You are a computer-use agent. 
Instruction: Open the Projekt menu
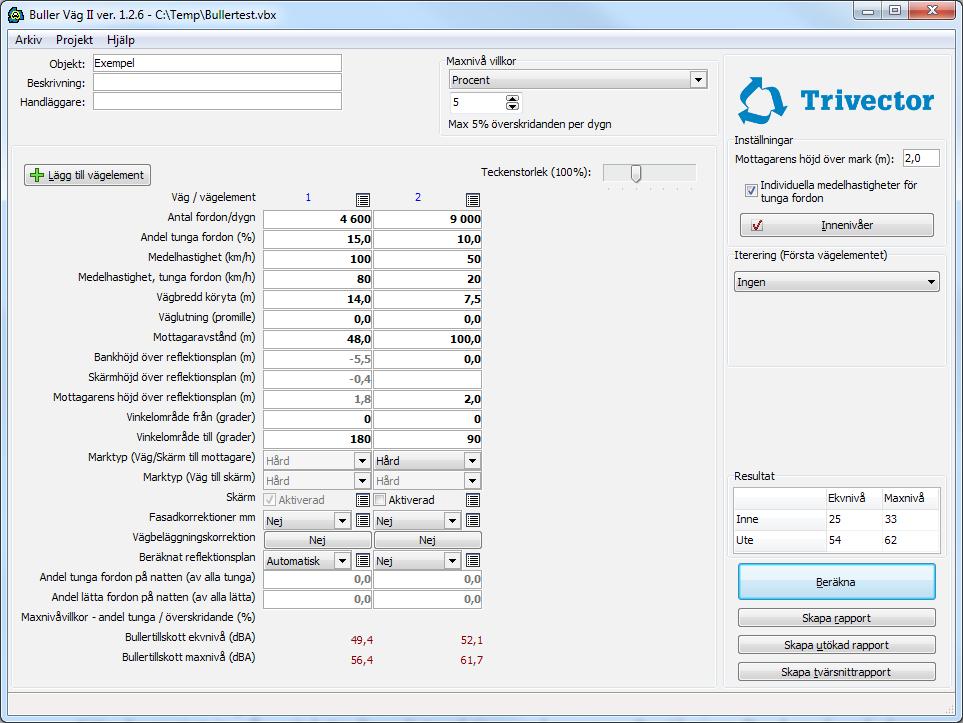(74, 40)
